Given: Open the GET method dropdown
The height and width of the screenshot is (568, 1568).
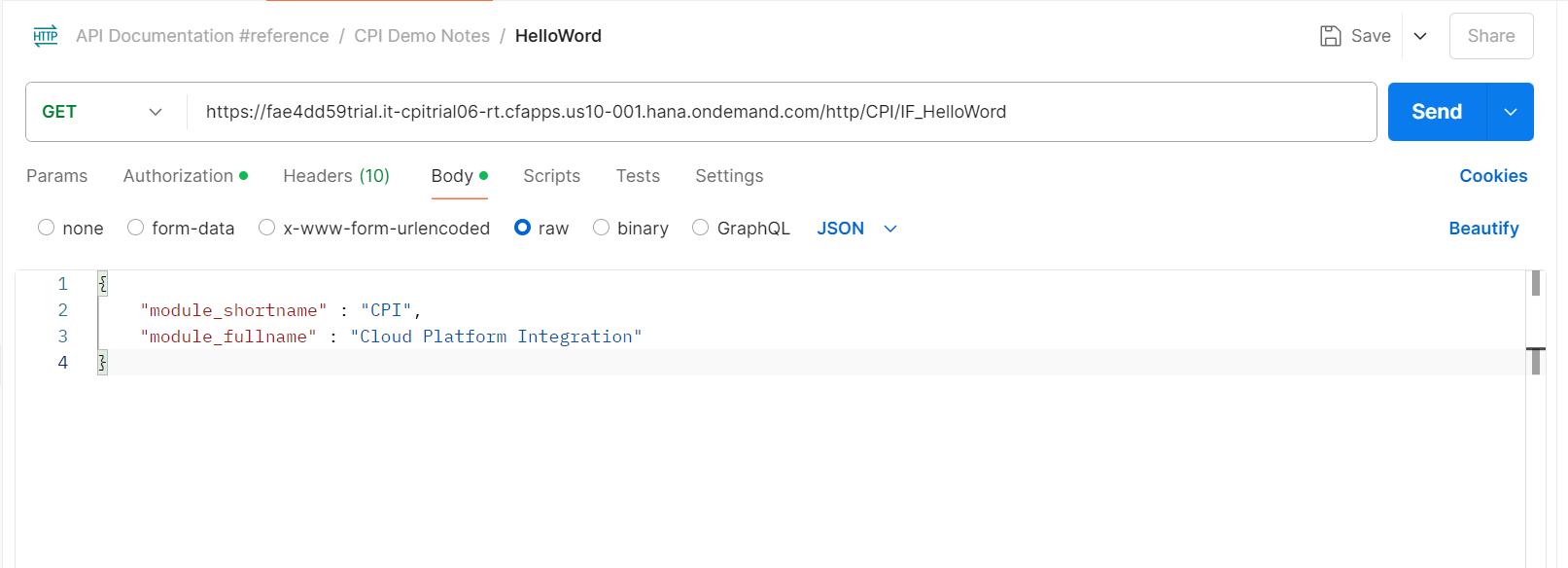Looking at the screenshot, I should click(102, 112).
